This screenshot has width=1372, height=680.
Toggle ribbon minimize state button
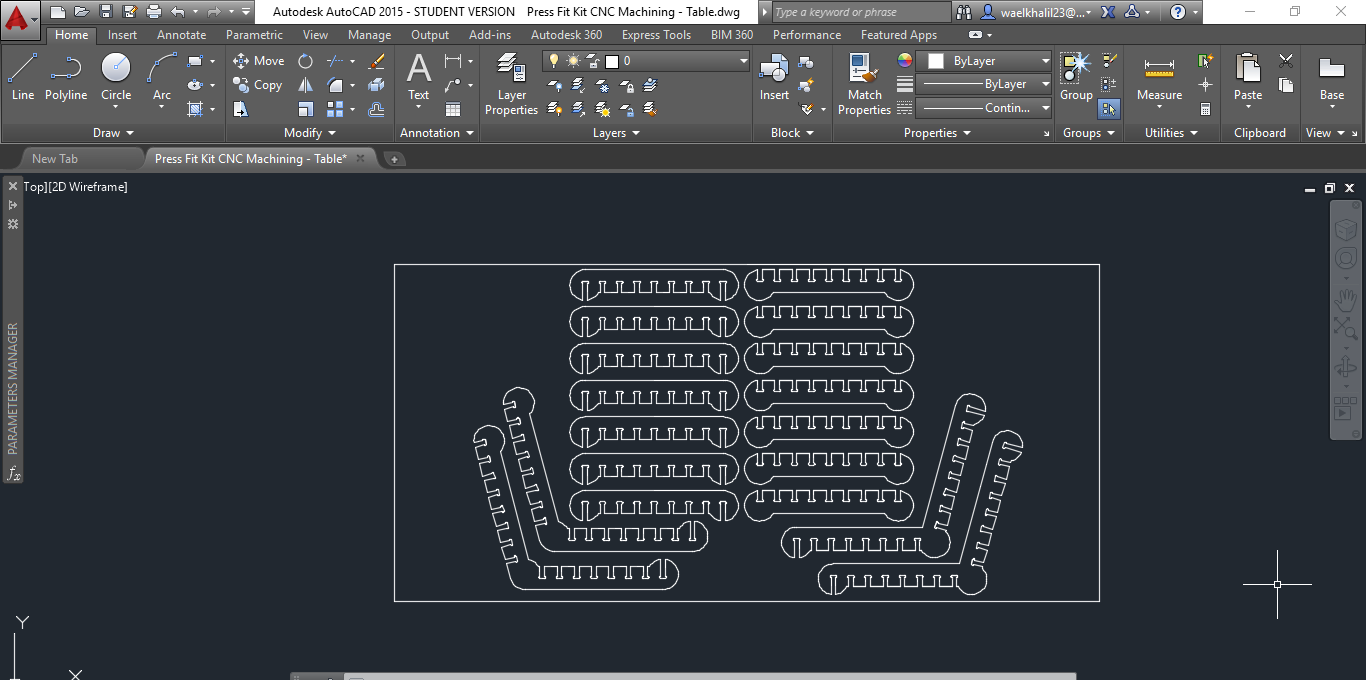975,35
